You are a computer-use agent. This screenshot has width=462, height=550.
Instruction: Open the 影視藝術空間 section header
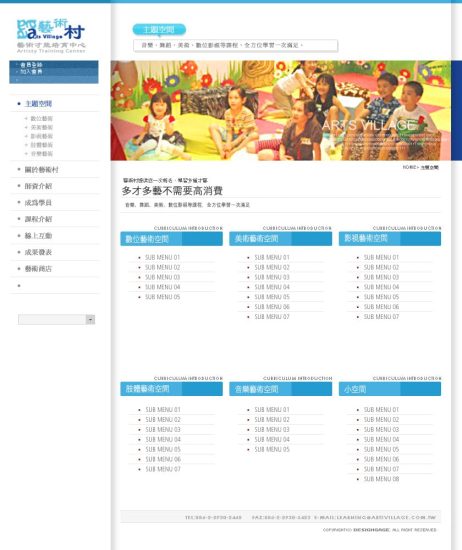click(x=390, y=239)
